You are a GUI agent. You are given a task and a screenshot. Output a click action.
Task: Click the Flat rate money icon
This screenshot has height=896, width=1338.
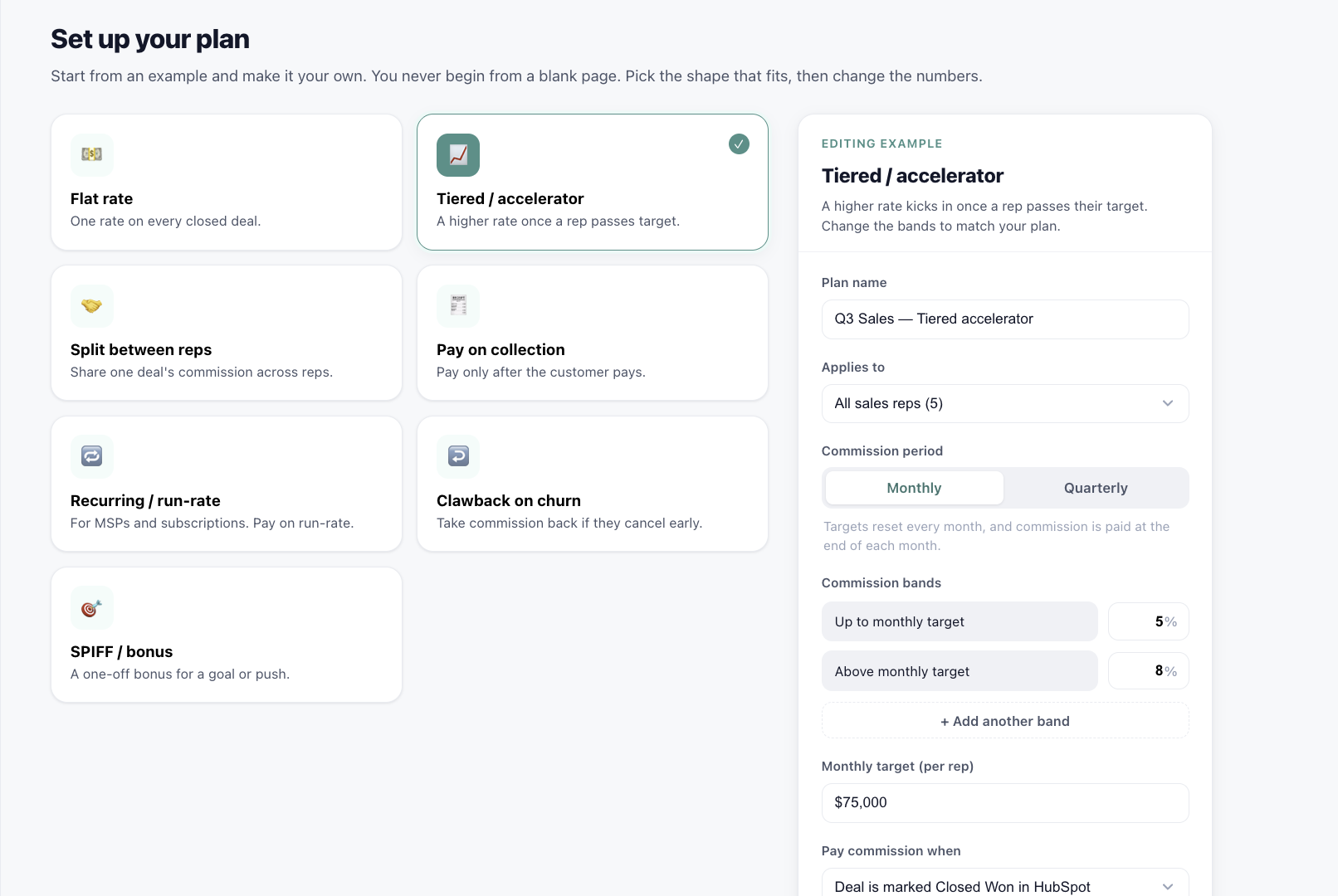coord(92,154)
